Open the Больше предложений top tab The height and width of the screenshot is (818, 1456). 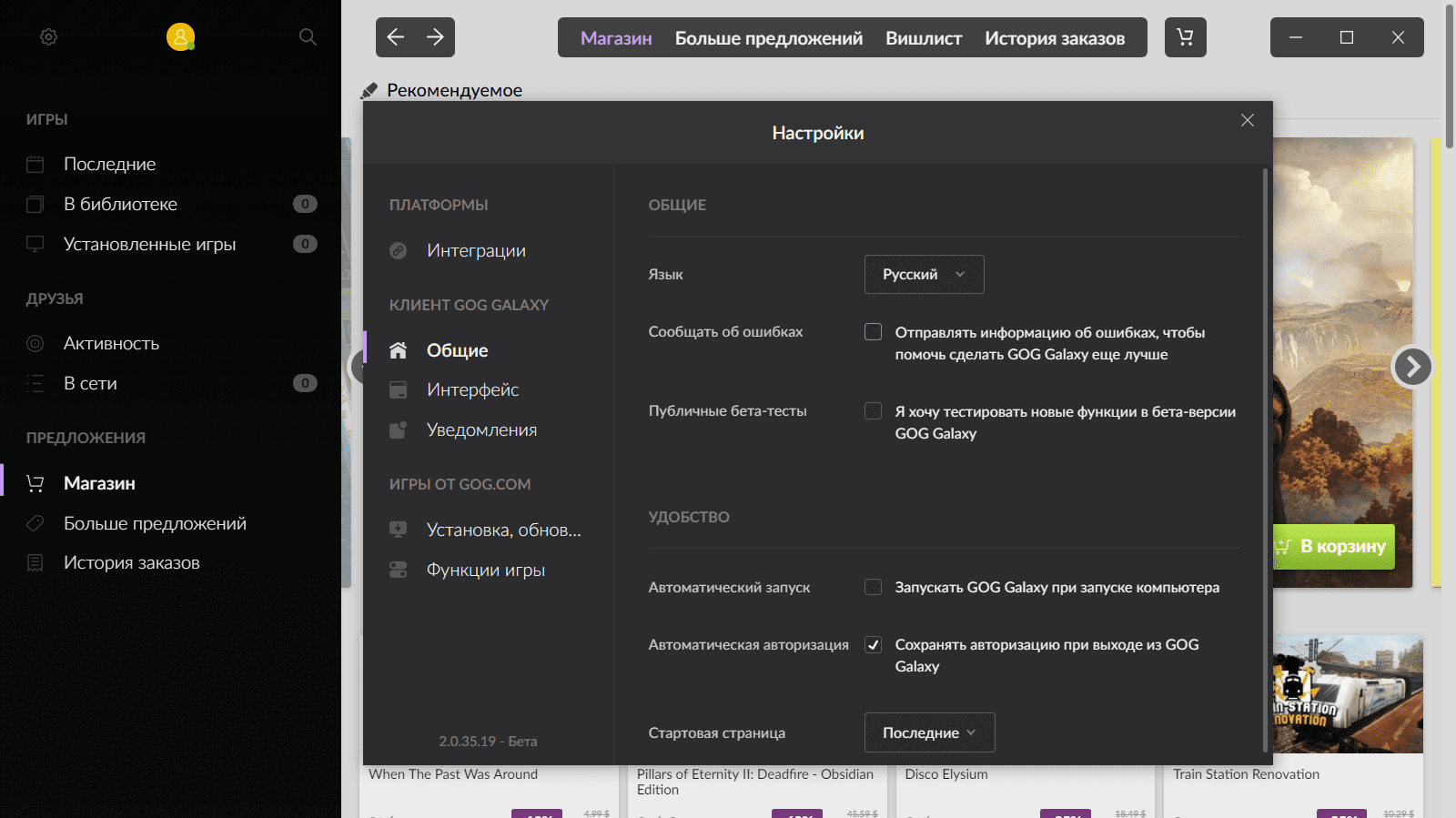pyautogui.click(x=769, y=38)
